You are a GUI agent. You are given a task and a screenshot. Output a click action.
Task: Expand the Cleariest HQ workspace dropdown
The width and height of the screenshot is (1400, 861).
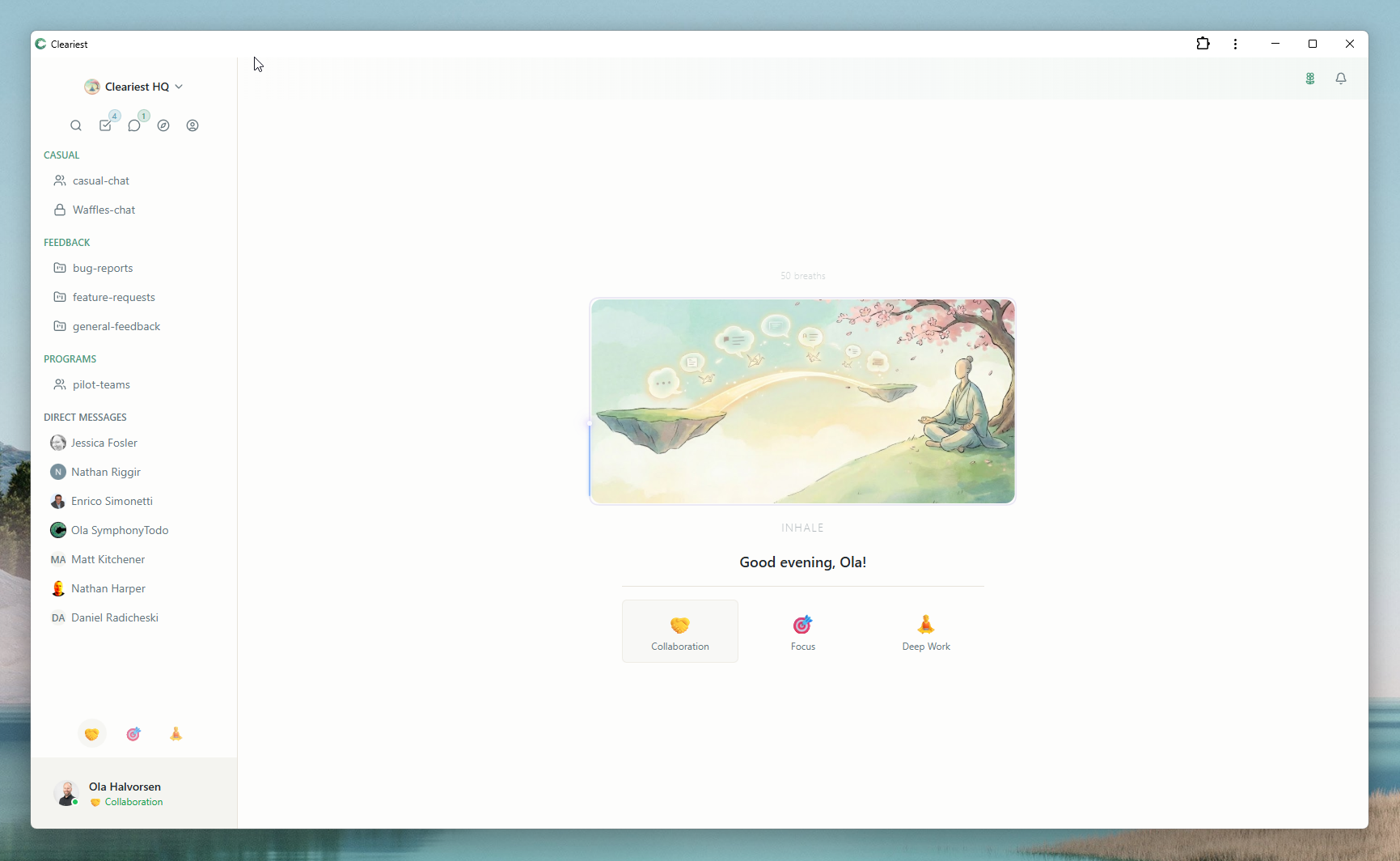pos(133,87)
